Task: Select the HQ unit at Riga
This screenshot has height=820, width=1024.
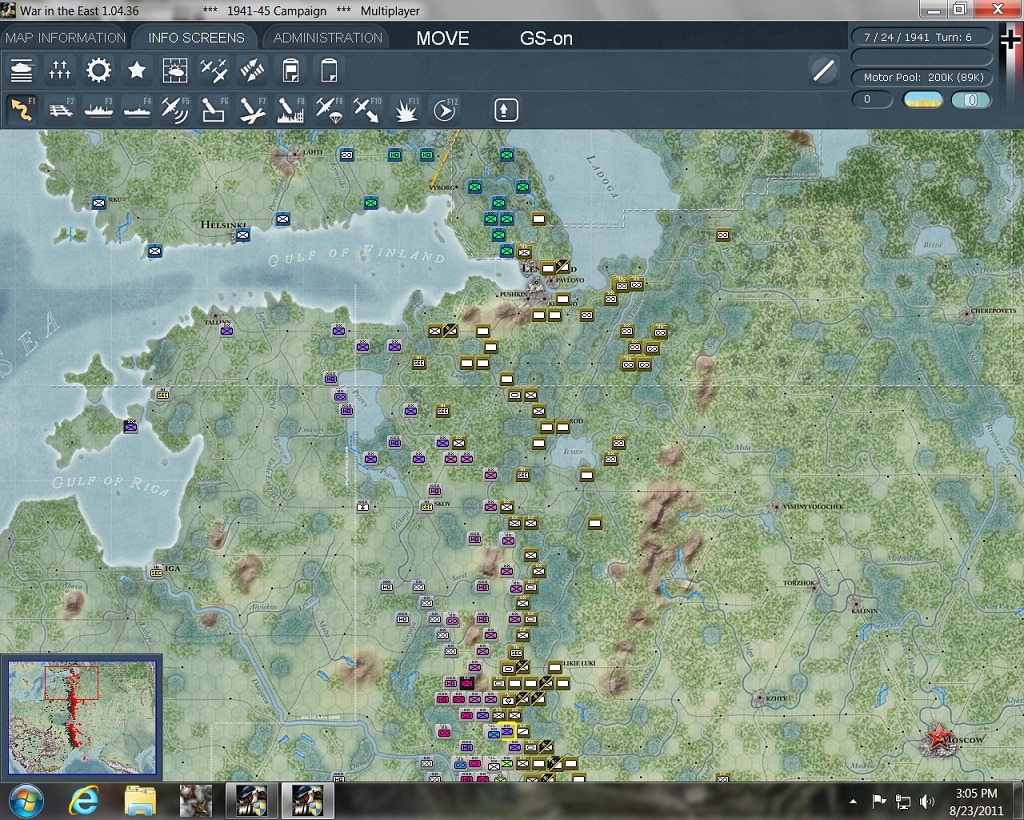Action: point(156,573)
